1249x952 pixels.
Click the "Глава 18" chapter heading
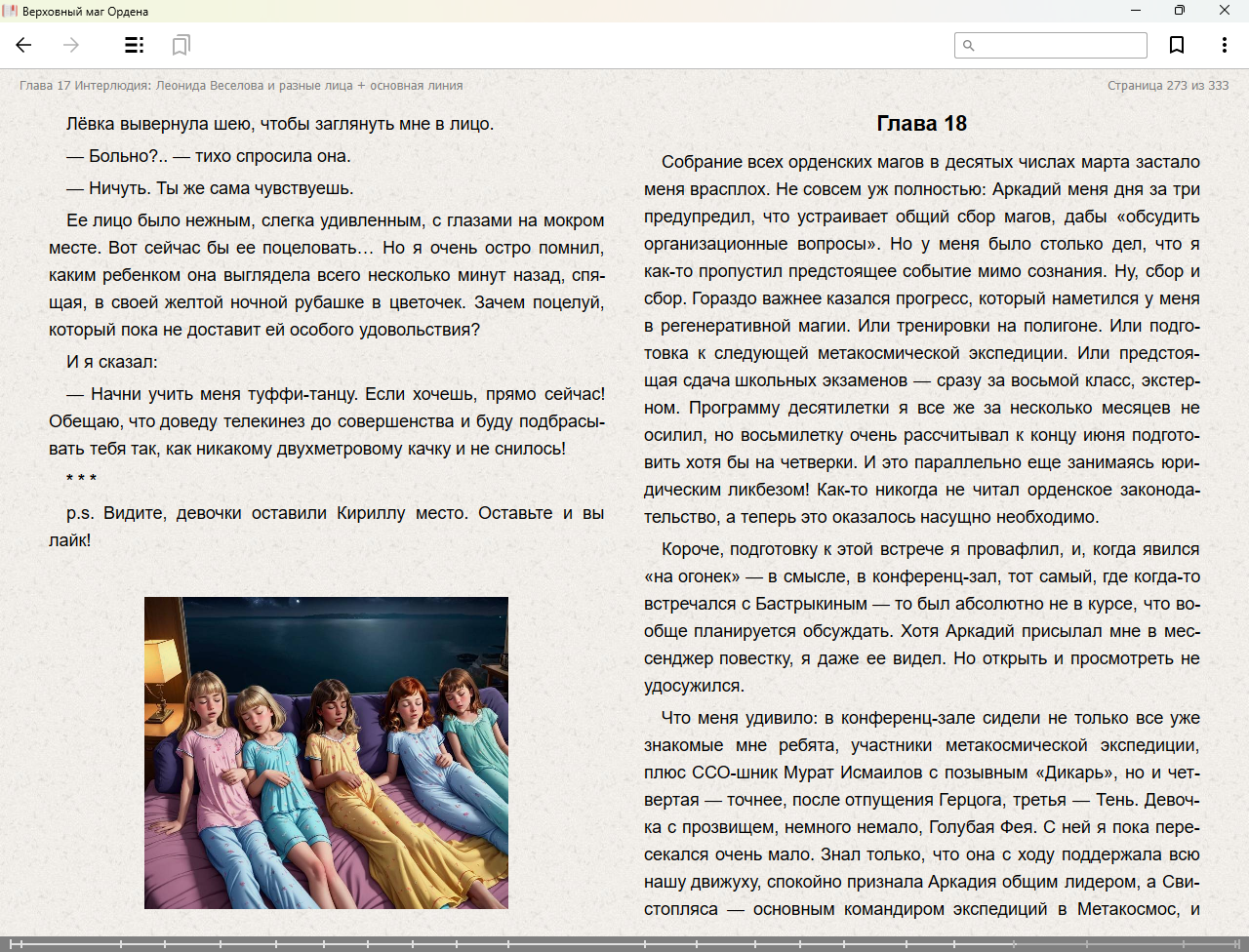(x=921, y=124)
